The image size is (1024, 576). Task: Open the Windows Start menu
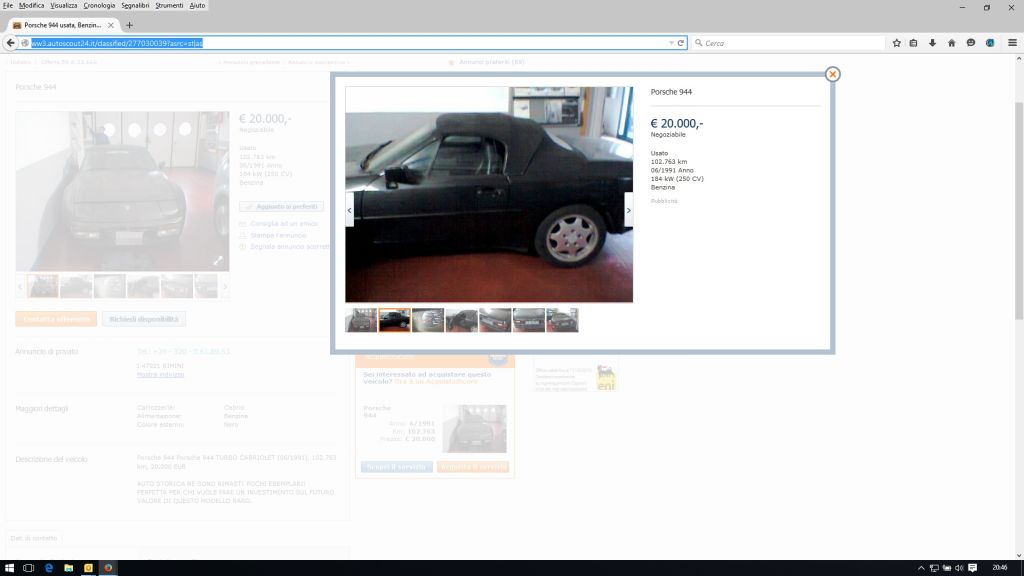click(10, 567)
